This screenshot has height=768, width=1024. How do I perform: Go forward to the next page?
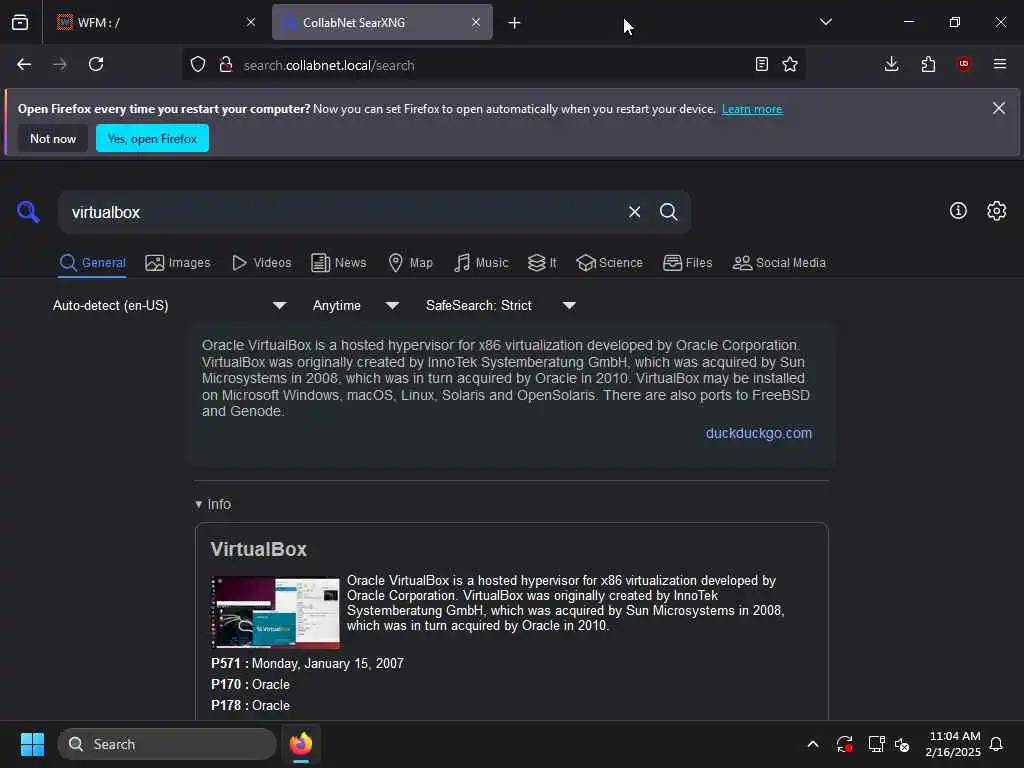60,64
